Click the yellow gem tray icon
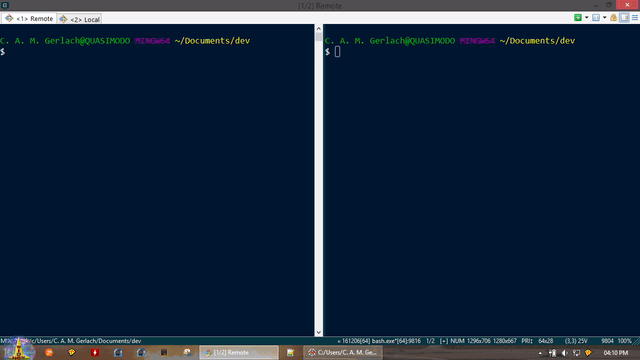This screenshot has width=640, height=360. coord(588,353)
